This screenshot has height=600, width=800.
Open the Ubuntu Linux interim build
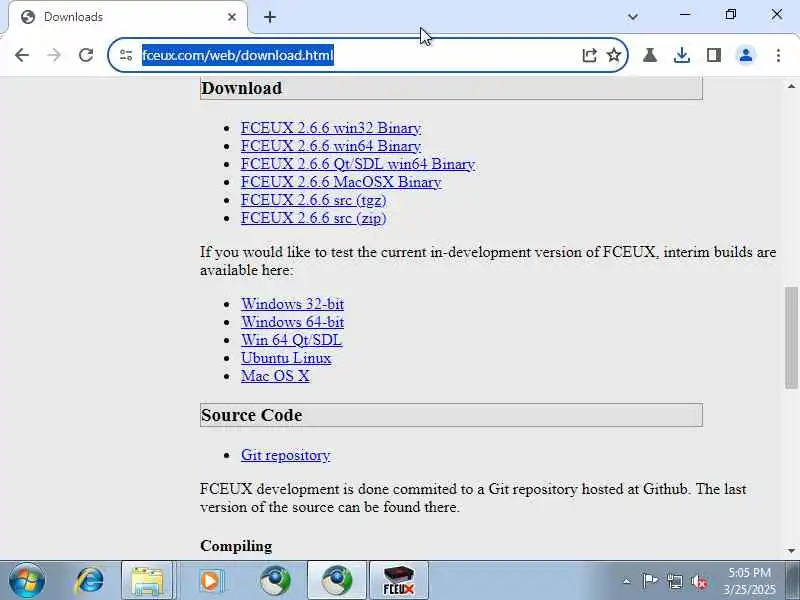click(x=286, y=358)
